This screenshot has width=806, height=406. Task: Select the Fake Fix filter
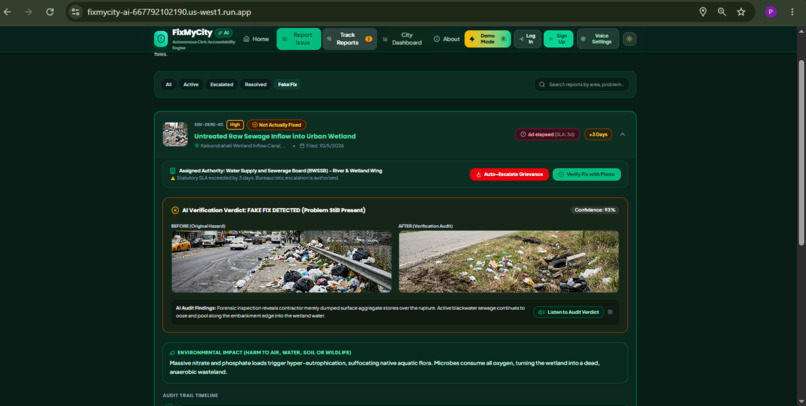click(287, 84)
